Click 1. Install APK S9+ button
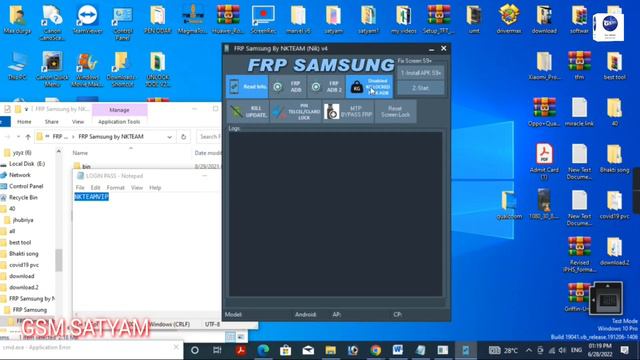 coord(420,73)
